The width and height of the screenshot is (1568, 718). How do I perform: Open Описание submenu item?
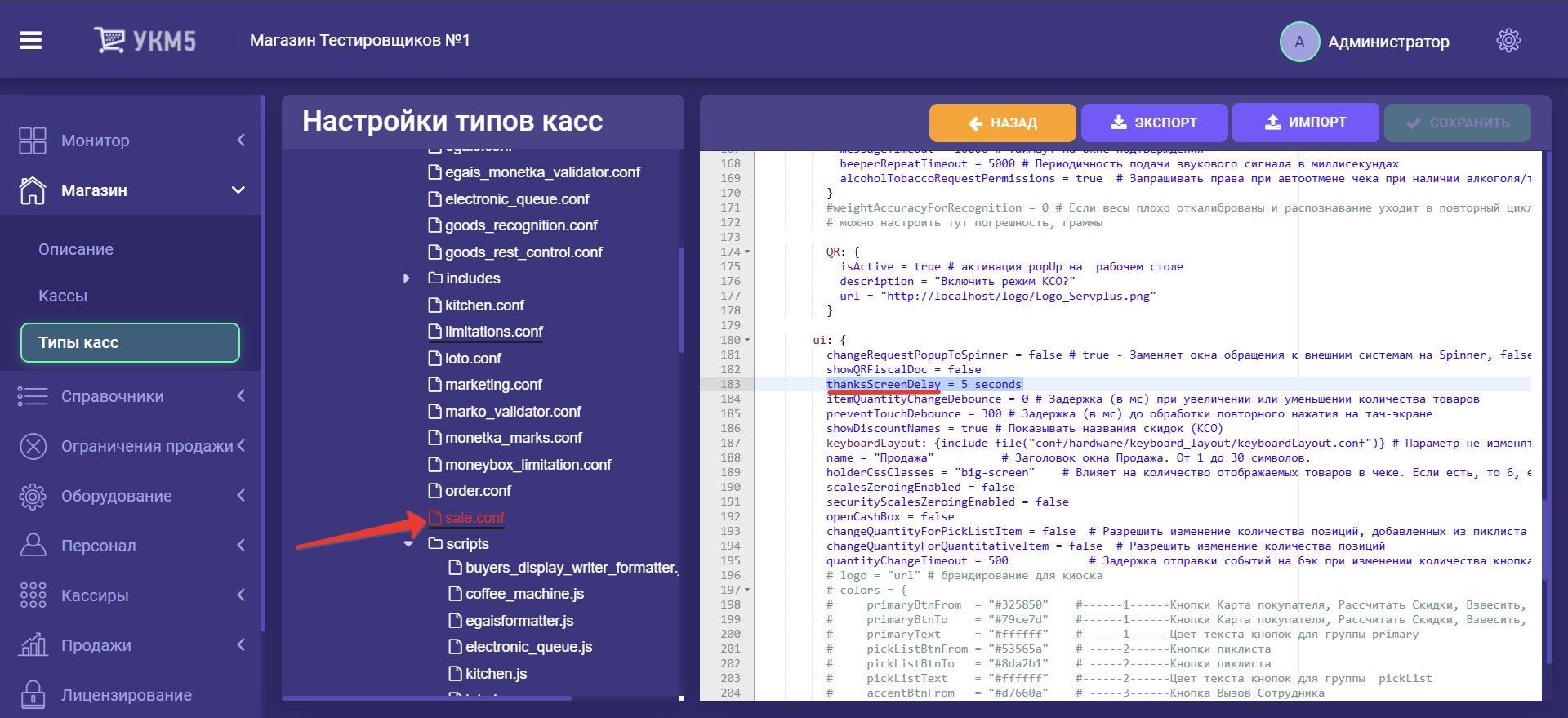pyautogui.click(x=76, y=249)
